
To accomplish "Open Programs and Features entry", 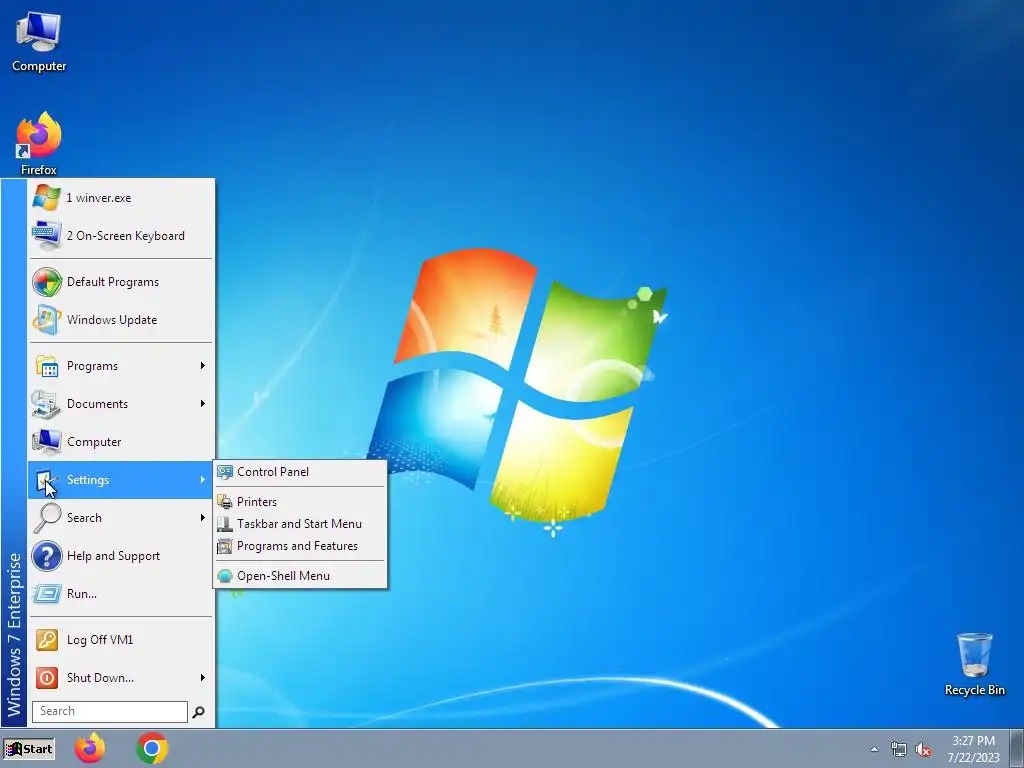I will coord(300,546).
